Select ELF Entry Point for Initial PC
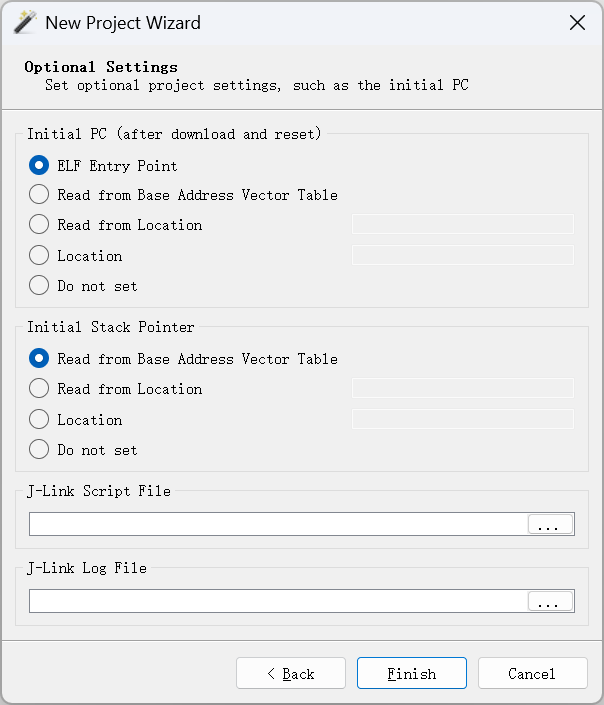The height and width of the screenshot is (705, 604). coord(39,165)
